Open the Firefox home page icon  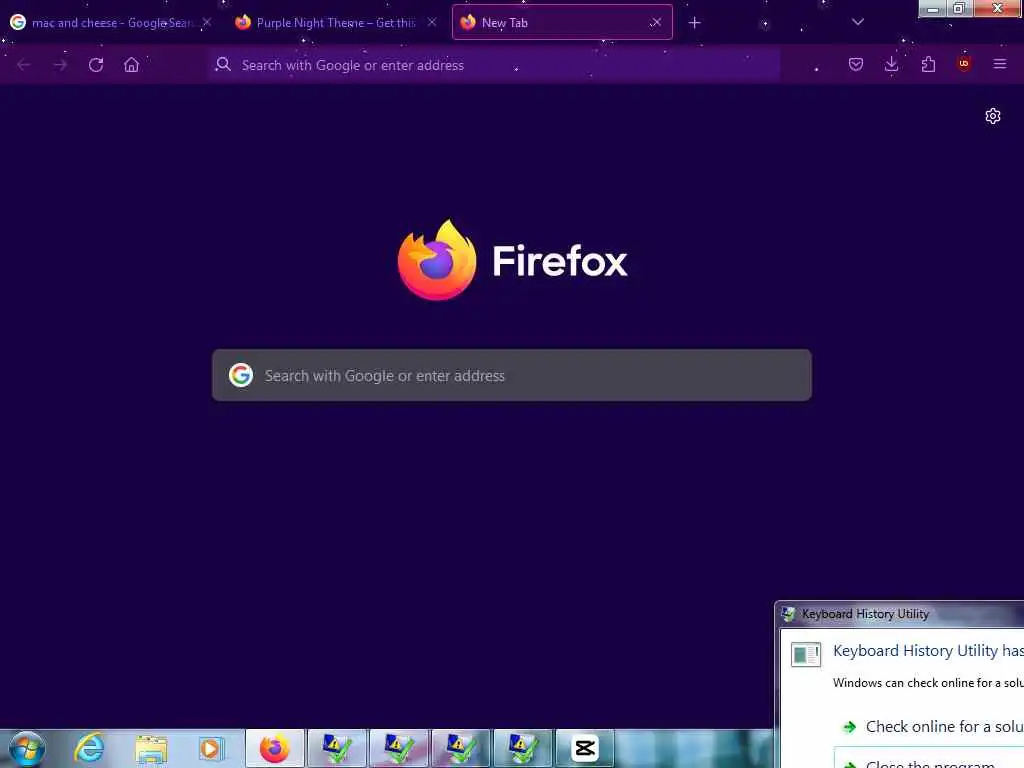pyautogui.click(x=131, y=65)
